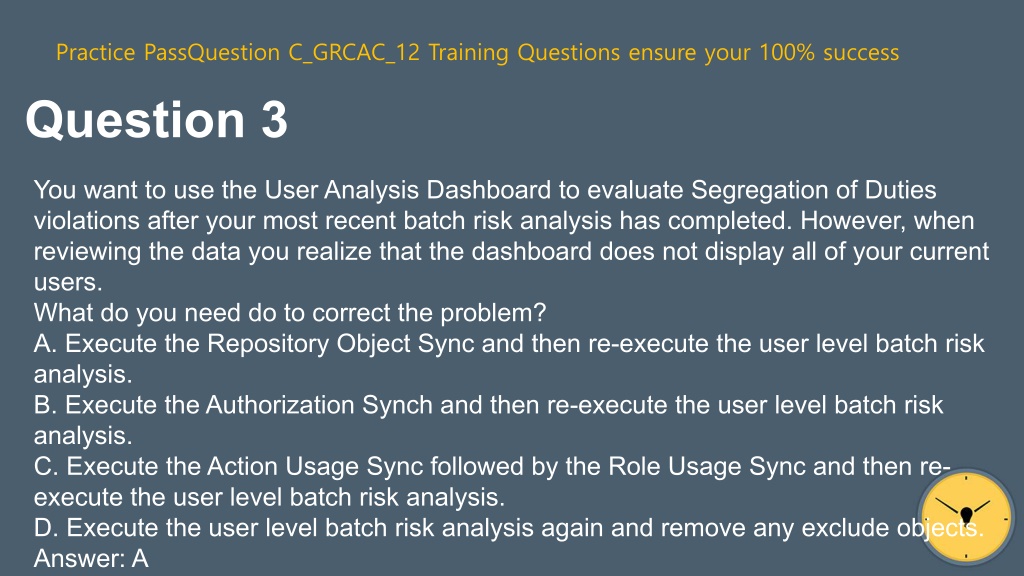1024x576 pixels.
Task: Click the phrase 'Segregation of Duties'
Action: 814,190
